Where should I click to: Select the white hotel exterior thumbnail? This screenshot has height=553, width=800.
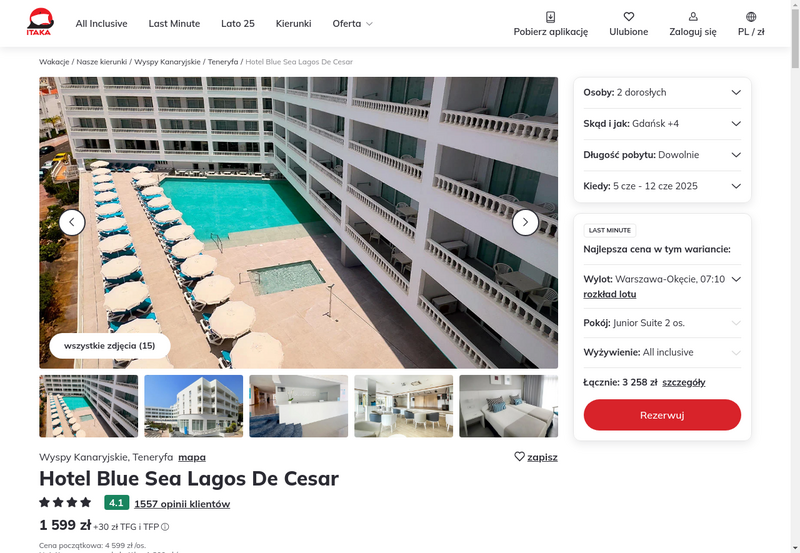tap(193, 406)
